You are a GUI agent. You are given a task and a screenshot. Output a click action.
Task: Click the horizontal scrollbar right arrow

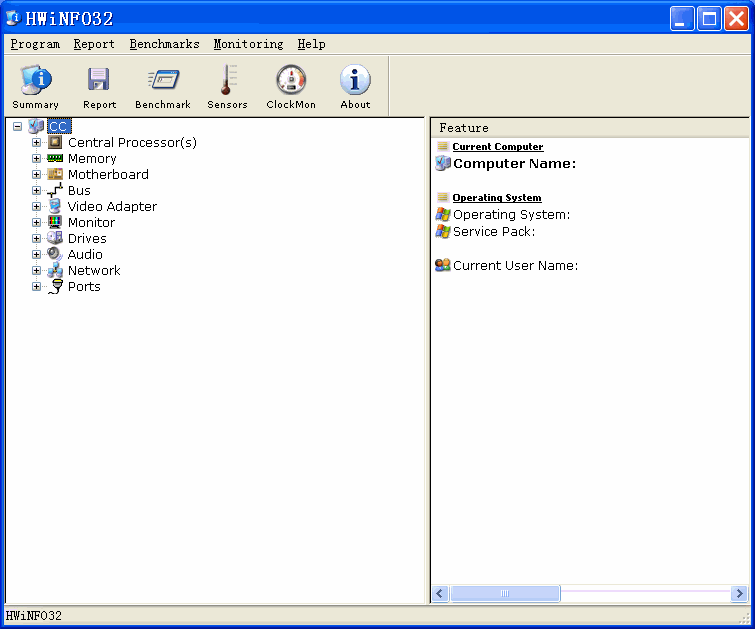(x=739, y=594)
